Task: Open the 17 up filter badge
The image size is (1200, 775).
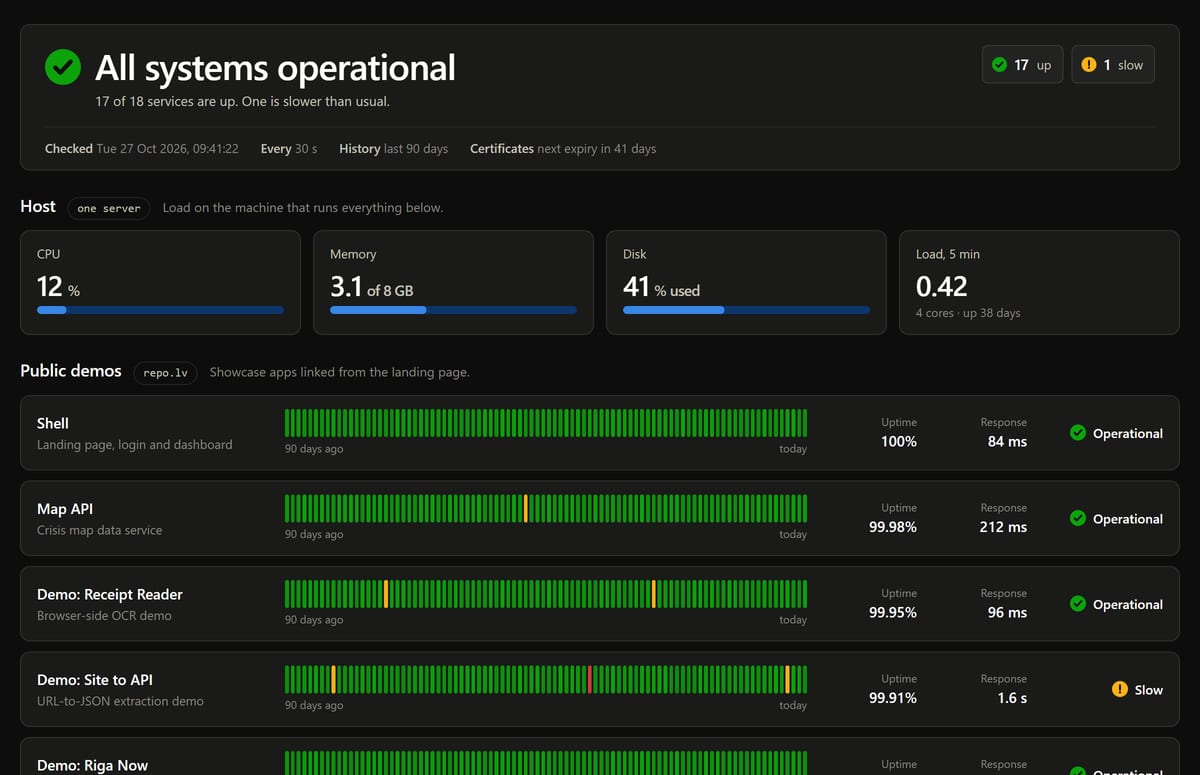Action: [1022, 65]
